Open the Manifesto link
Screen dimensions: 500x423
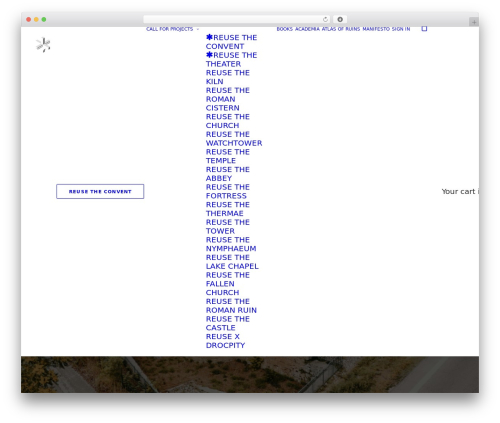tap(376, 29)
